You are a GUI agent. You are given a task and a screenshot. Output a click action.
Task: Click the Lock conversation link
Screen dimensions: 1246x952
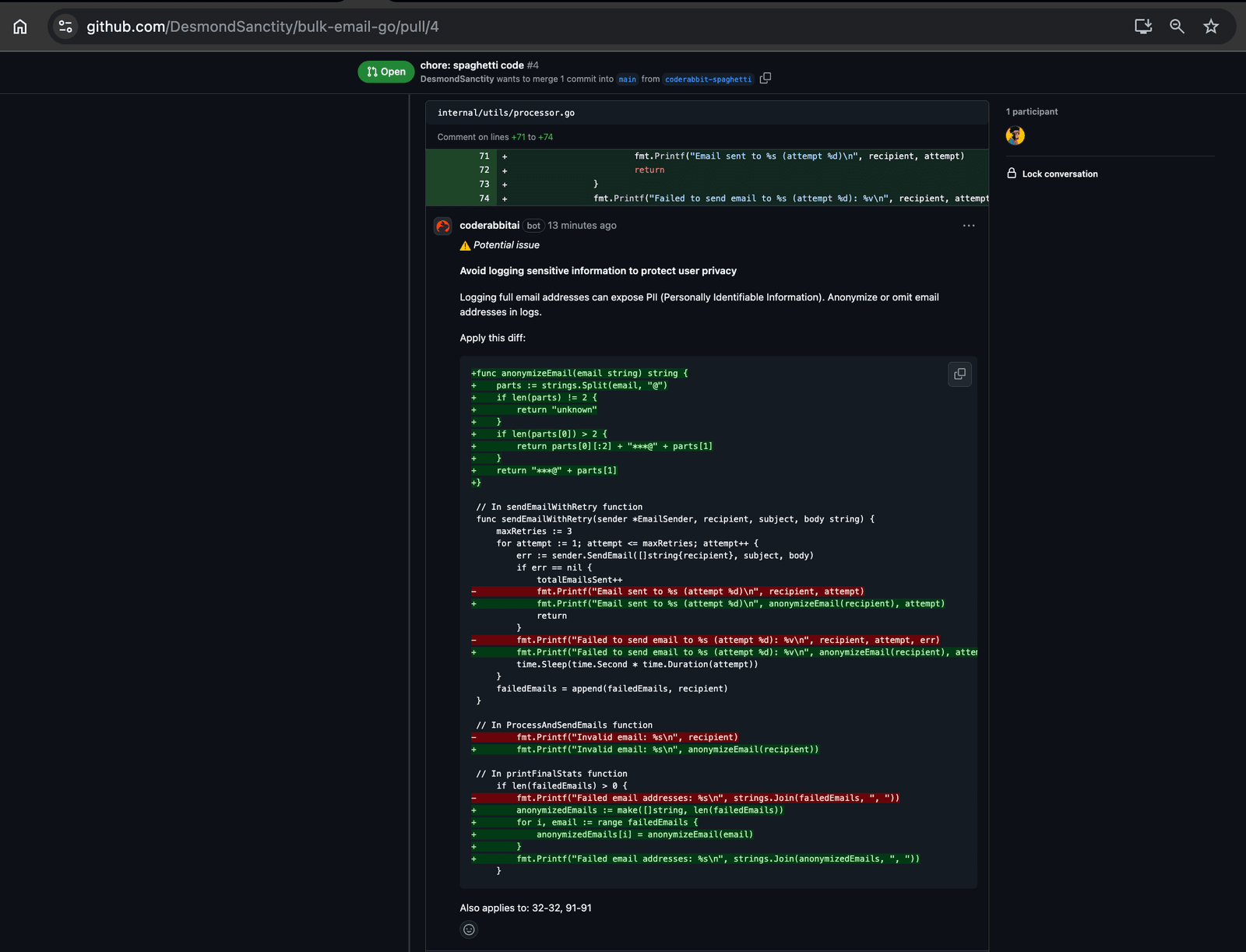click(1059, 174)
